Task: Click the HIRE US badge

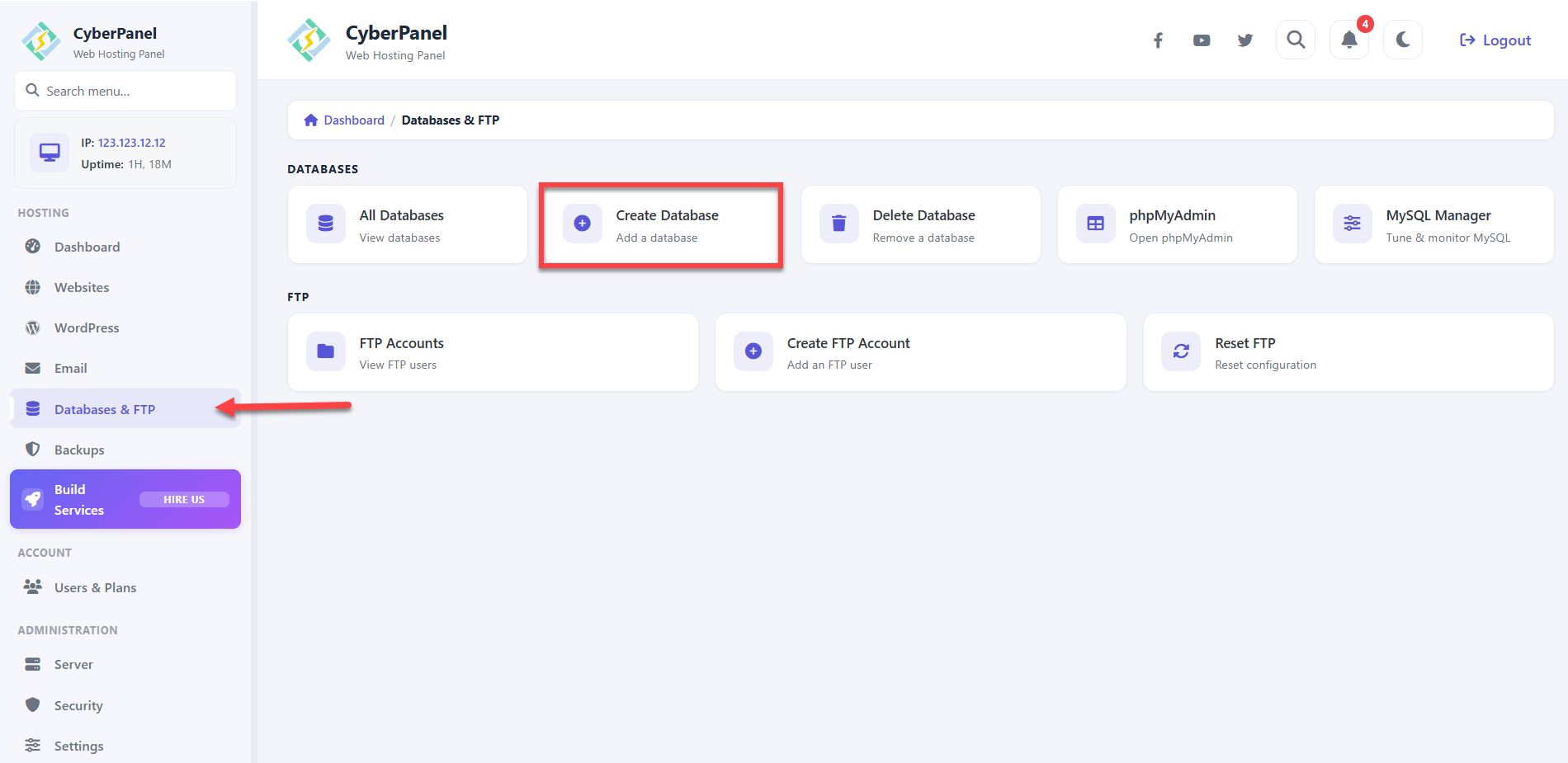Action: tap(184, 499)
